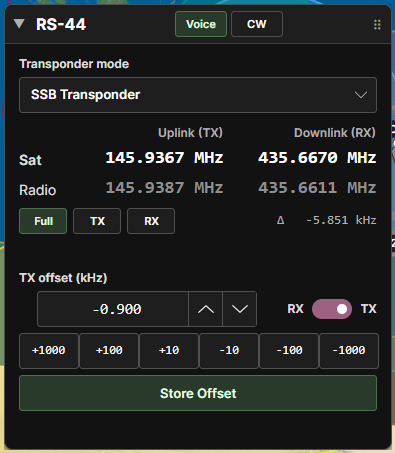Select RX-only doppler tracking button
Screen dimensions: 395x453
(x=151, y=221)
